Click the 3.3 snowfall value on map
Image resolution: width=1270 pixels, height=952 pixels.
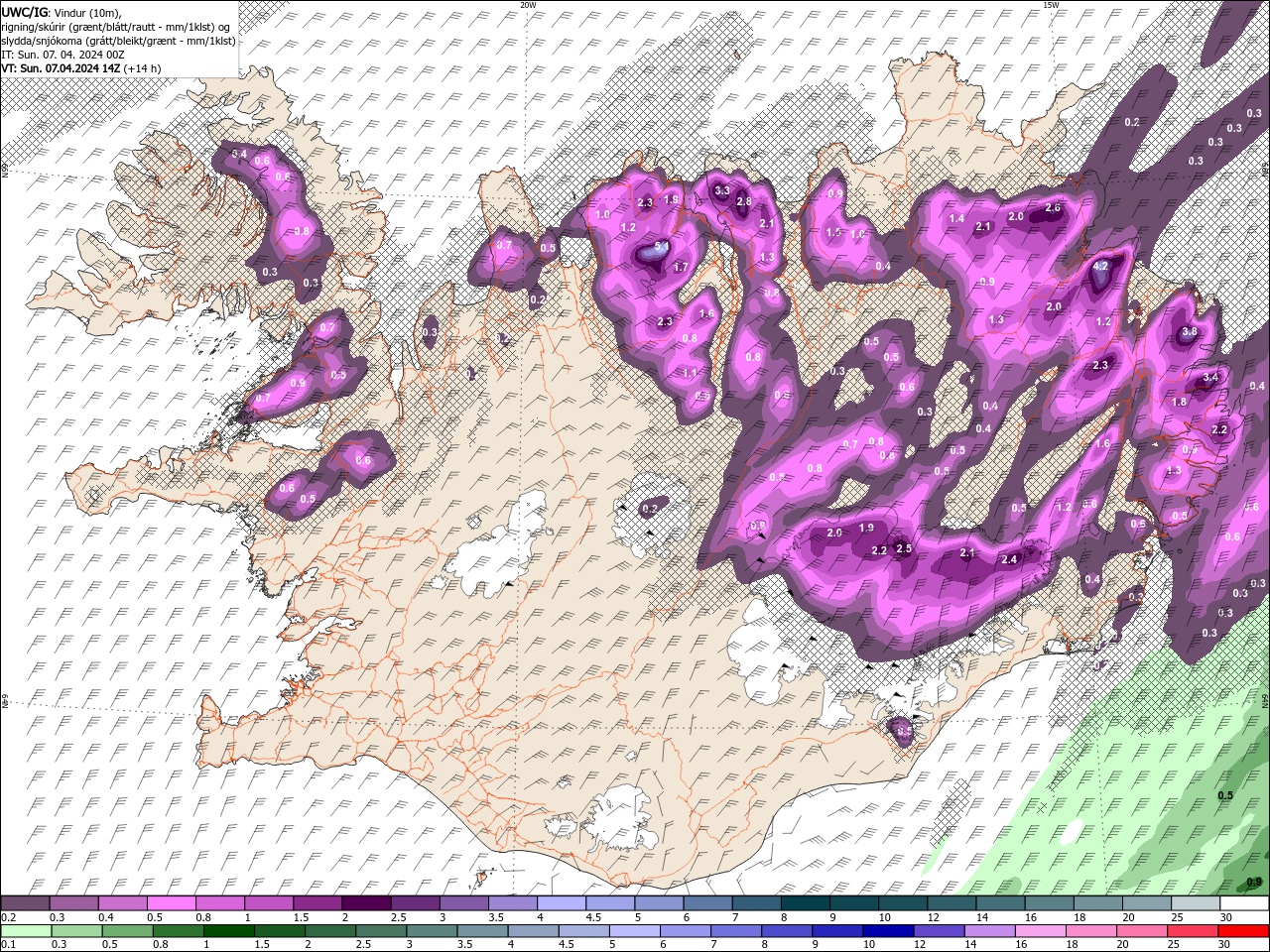(x=722, y=190)
